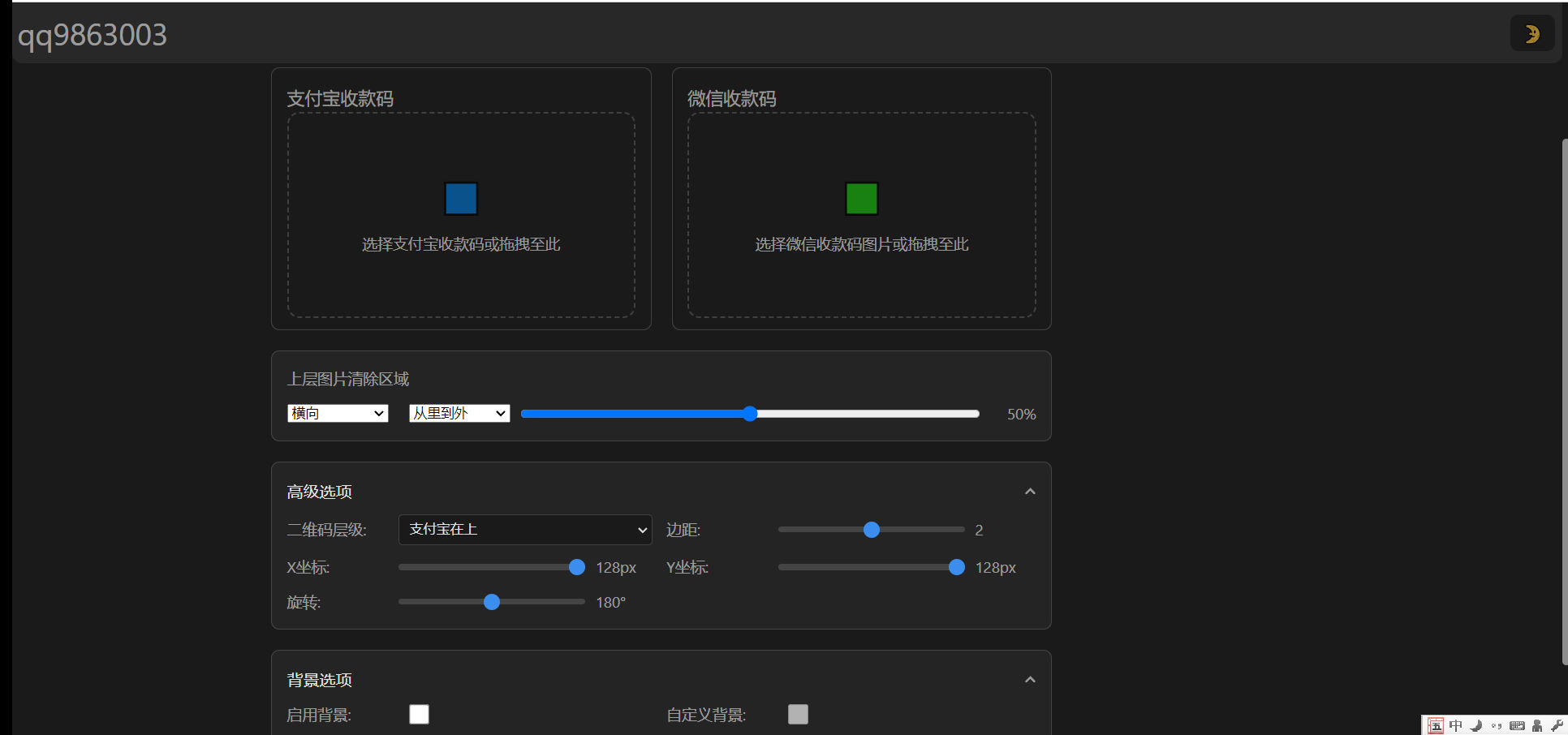Click the 选择支付宝收款码或拖拽至此 upload text

coord(461,245)
